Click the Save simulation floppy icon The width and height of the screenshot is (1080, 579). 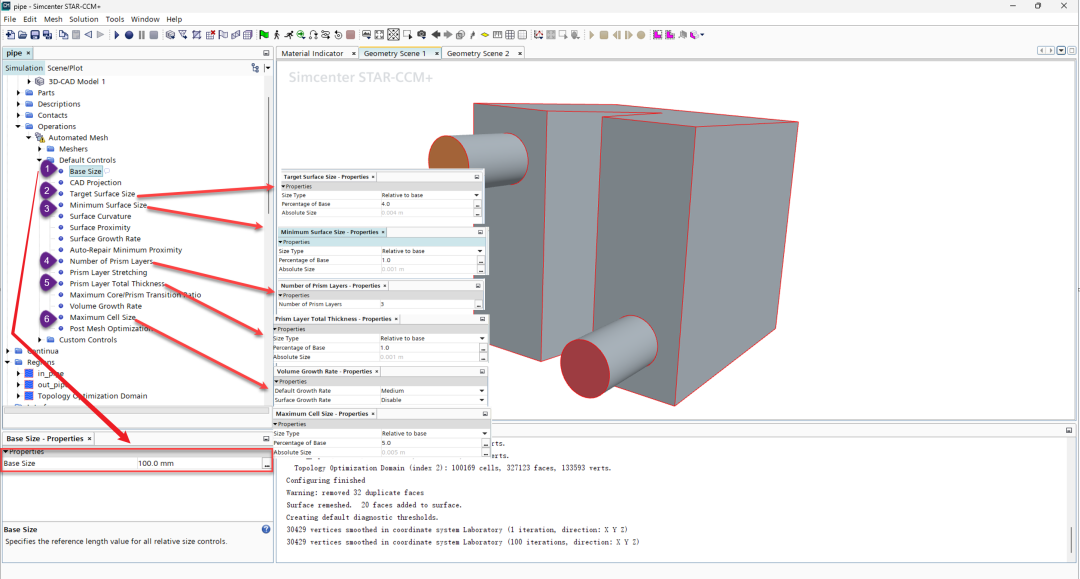[35, 34]
